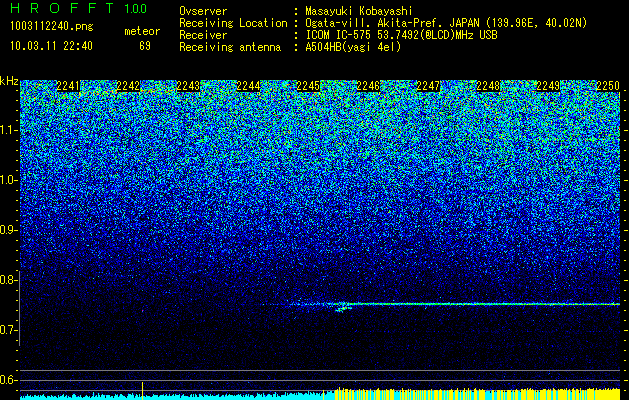This screenshot has height=400, width=629.
Task: Click the 2244 time marker
Action: [x=248, y=86]
